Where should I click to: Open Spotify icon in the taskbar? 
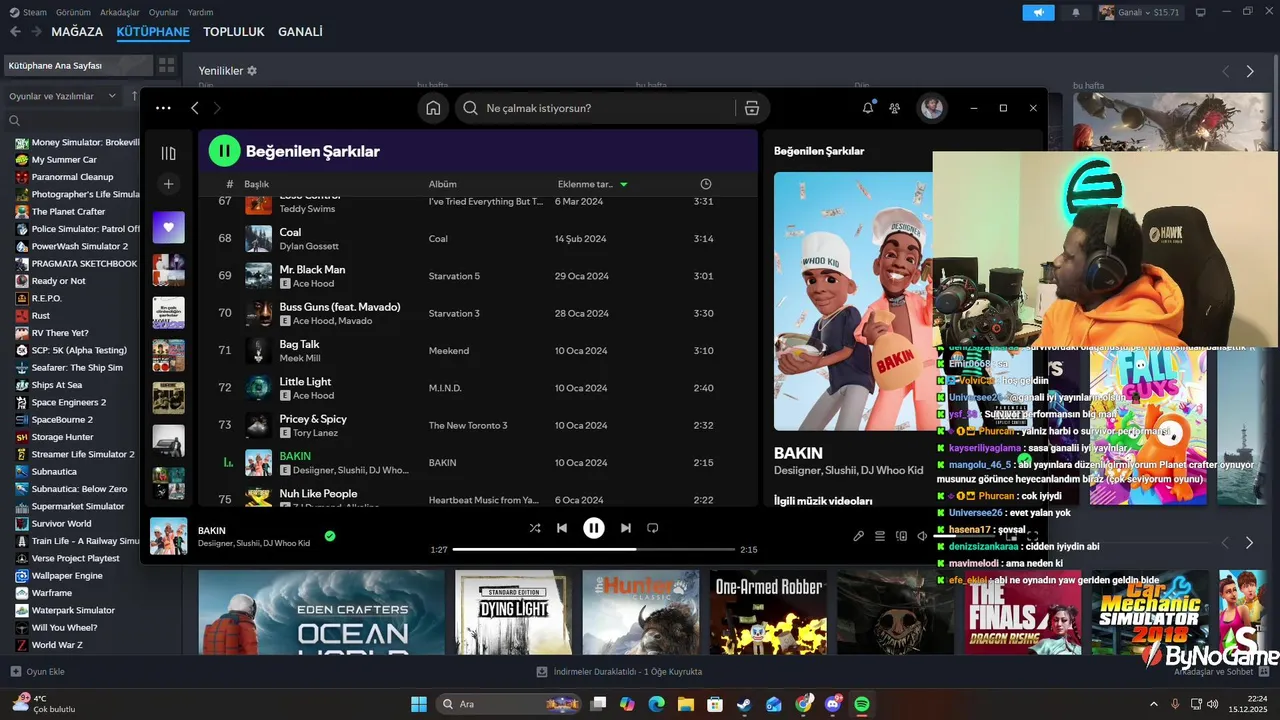[862, 704]
